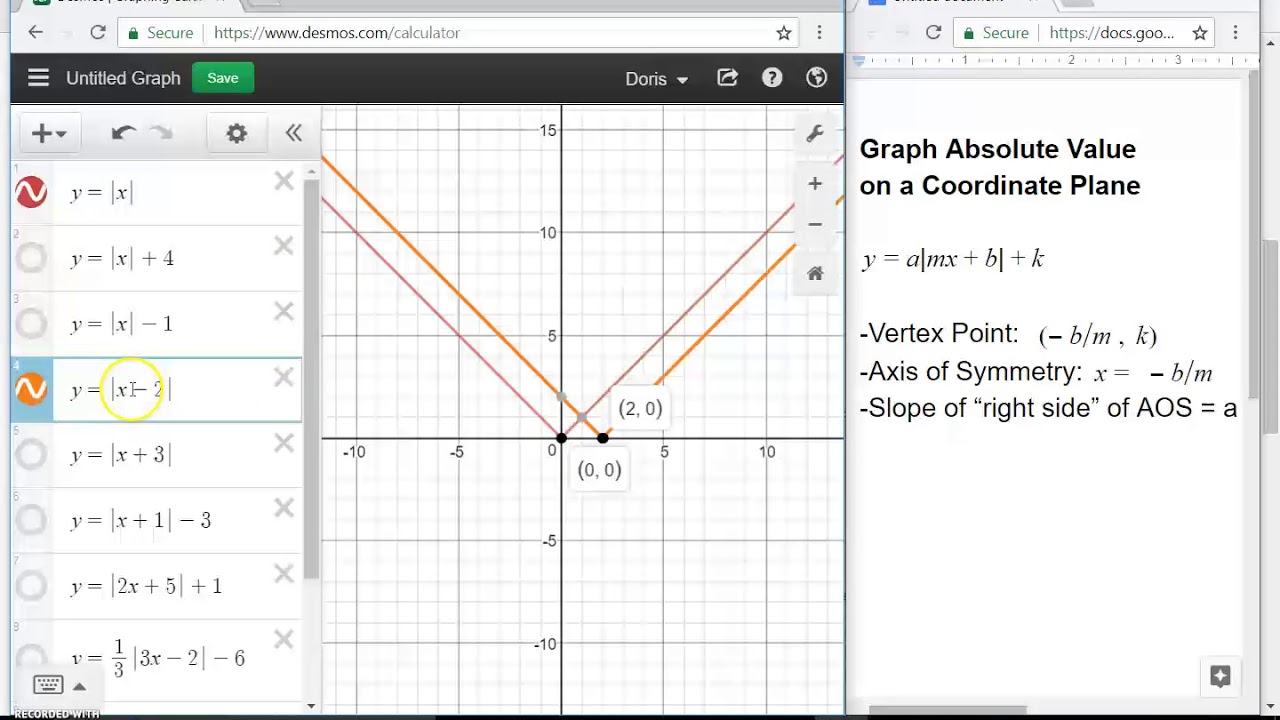The image size is (1280, 720).
Task: Click the Undo arrow in expression toolbar
Action: click(x=124, y=133)
